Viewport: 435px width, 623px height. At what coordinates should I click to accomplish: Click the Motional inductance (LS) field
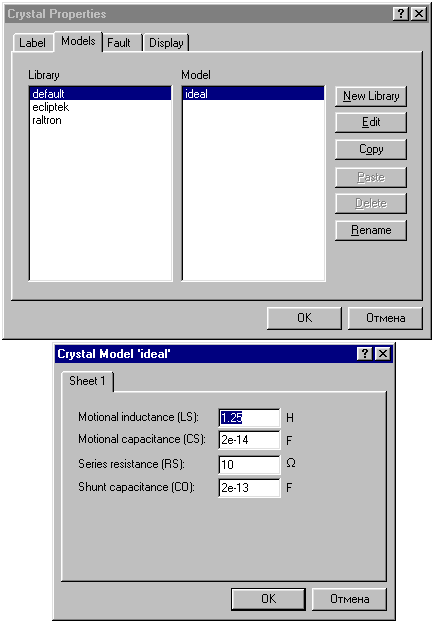click(x=249, y=418)
